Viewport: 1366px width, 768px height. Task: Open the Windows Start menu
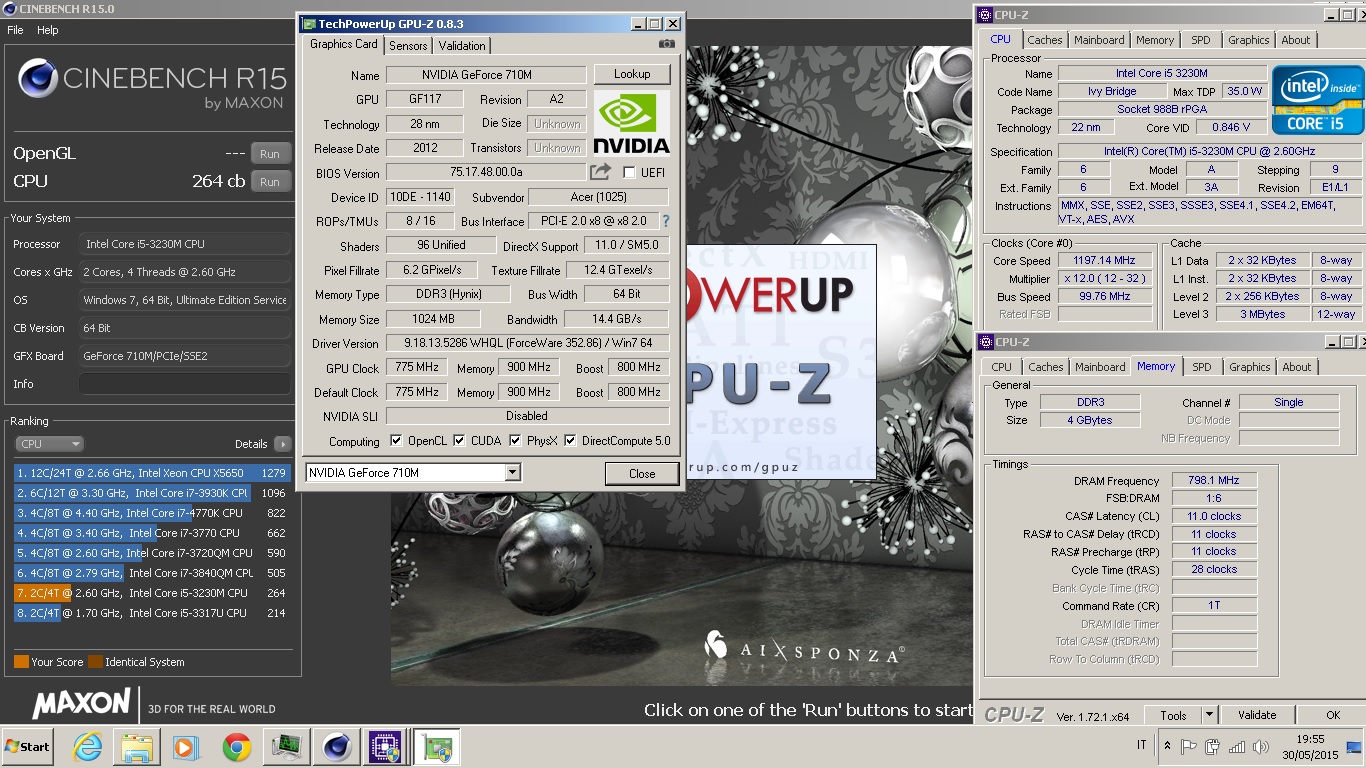point(28,747)
